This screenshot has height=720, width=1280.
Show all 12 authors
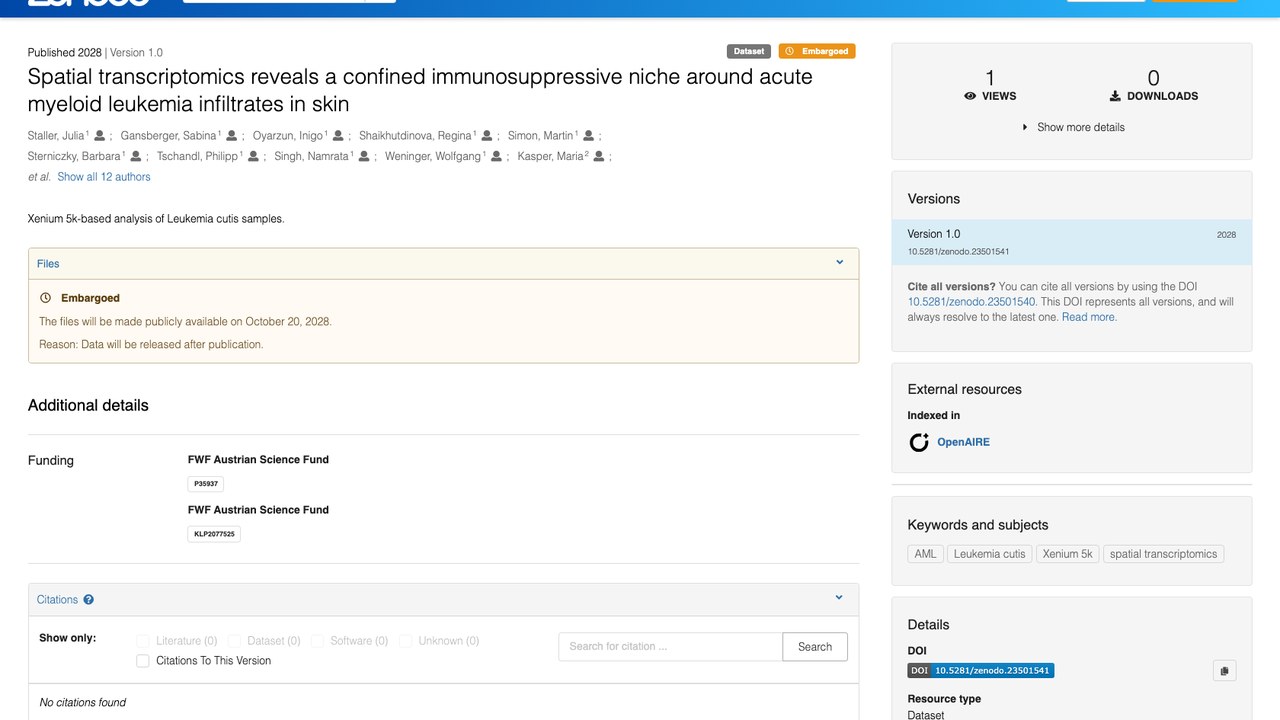(x=104, y=177)
